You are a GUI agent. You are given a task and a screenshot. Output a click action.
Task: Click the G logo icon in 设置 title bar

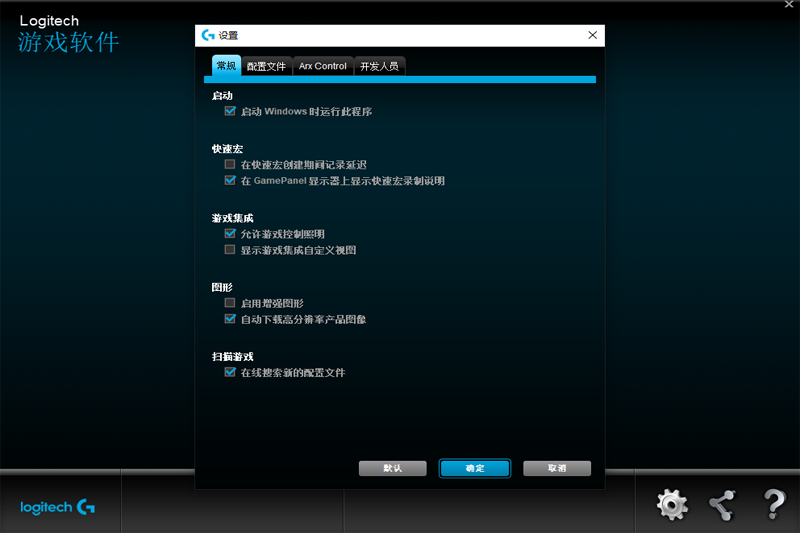click(x=208, y=35)
